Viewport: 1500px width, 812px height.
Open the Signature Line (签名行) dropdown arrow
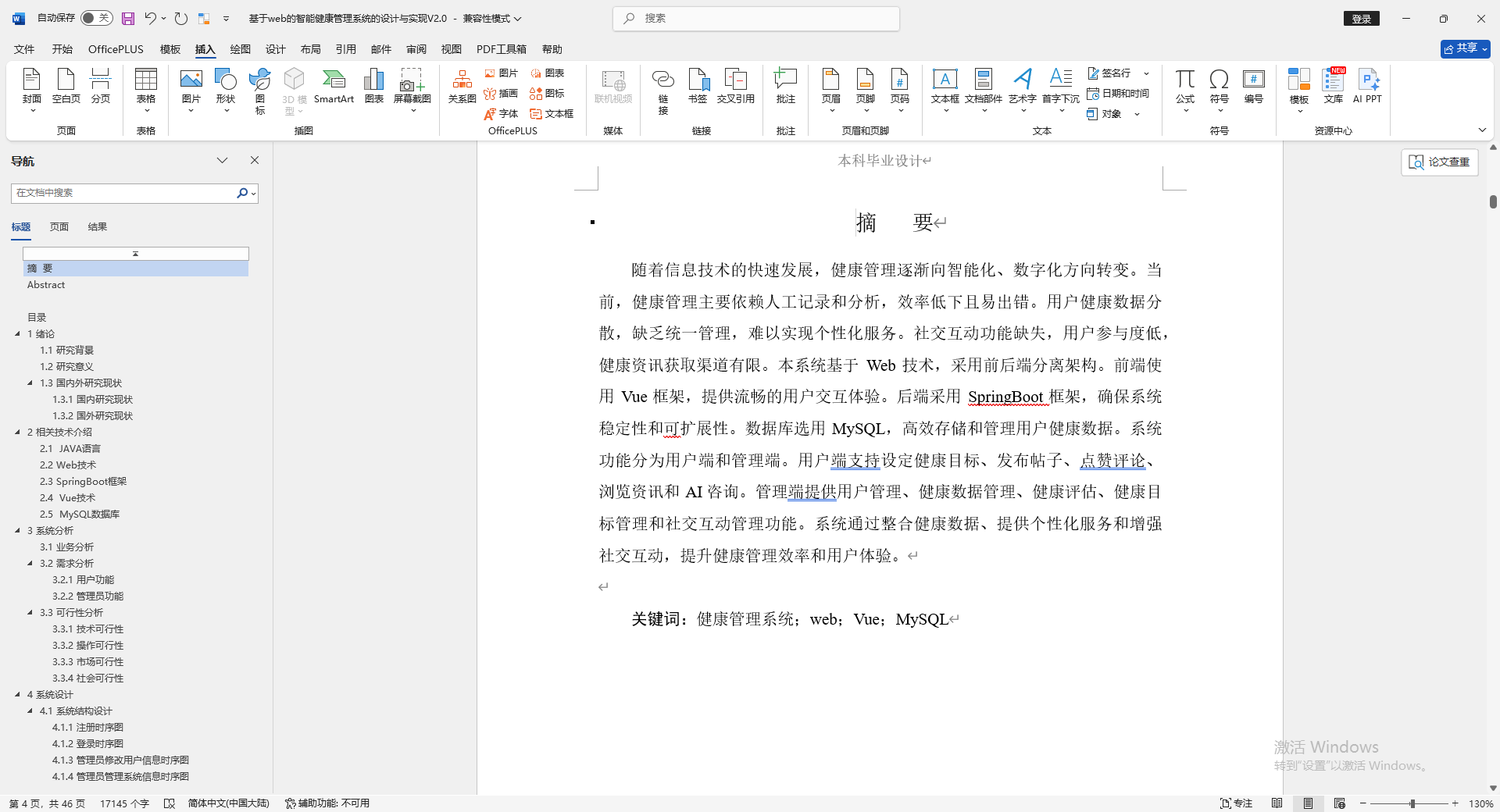pyautogui.click(x=1146, y=73)
